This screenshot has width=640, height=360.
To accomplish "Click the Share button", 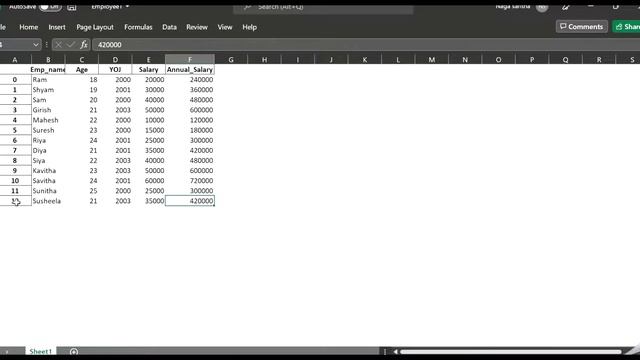I will point(627,27).
